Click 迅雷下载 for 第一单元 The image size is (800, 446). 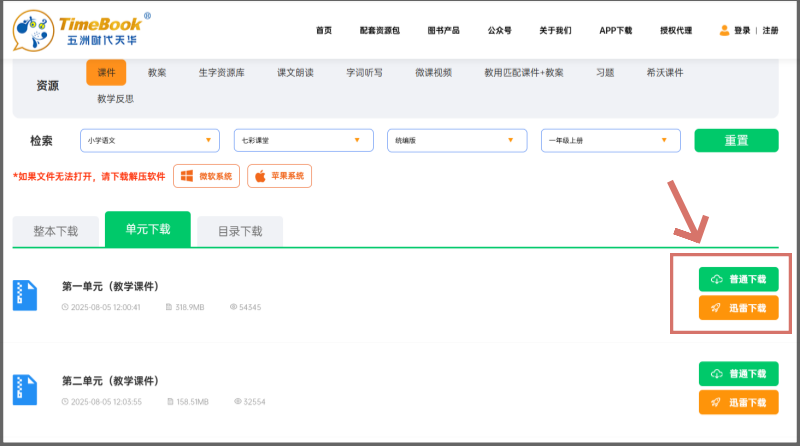point(738,308)
